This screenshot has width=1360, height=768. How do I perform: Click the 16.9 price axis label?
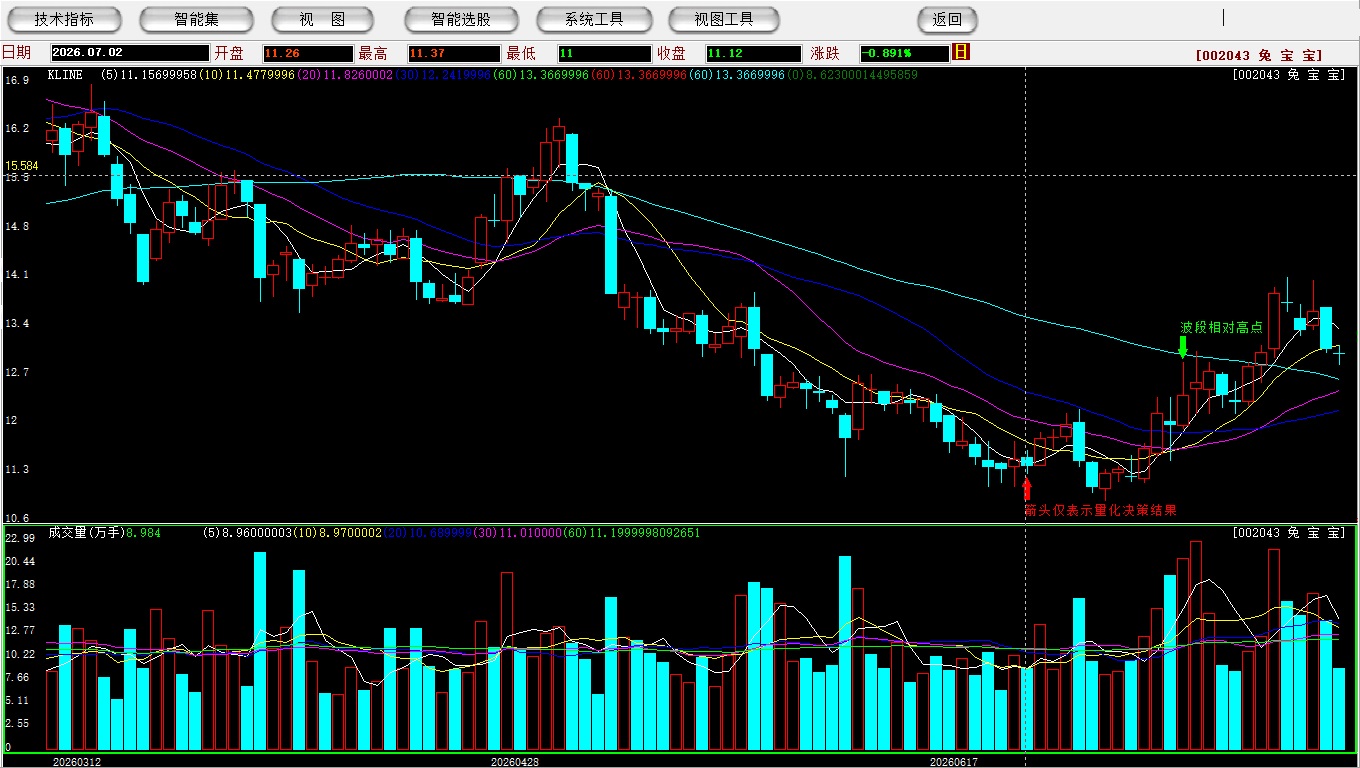[x=17, y=79]
